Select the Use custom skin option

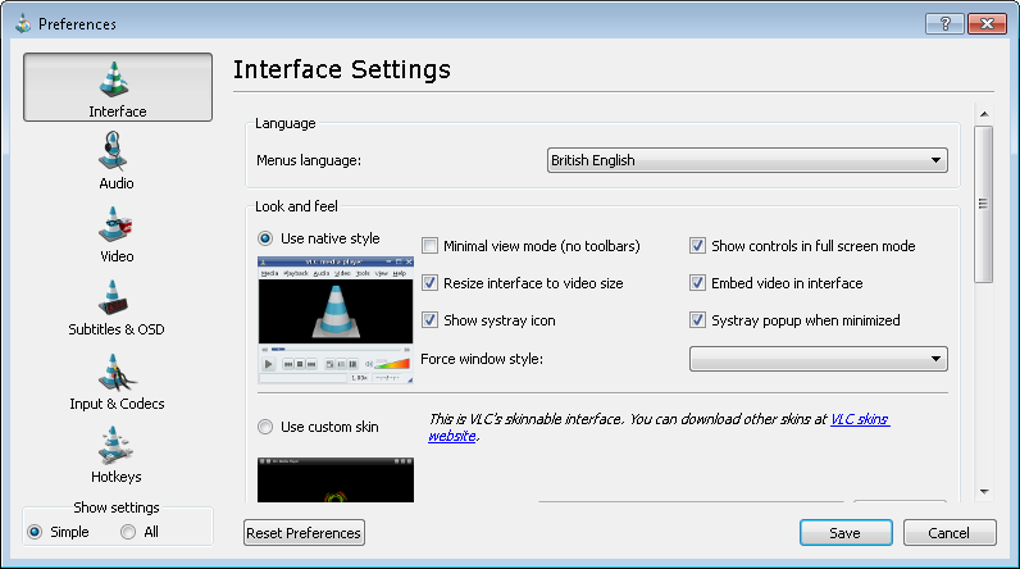[265, 427]
